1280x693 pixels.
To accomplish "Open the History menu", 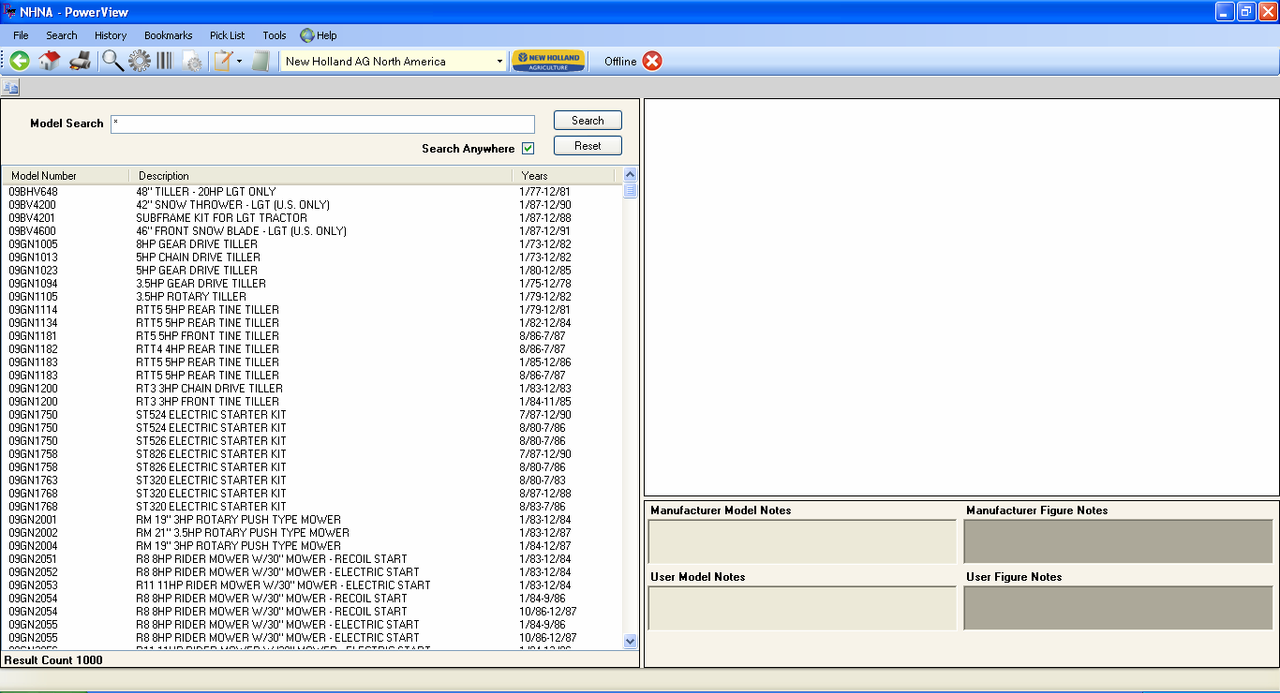I will point(111,35).
